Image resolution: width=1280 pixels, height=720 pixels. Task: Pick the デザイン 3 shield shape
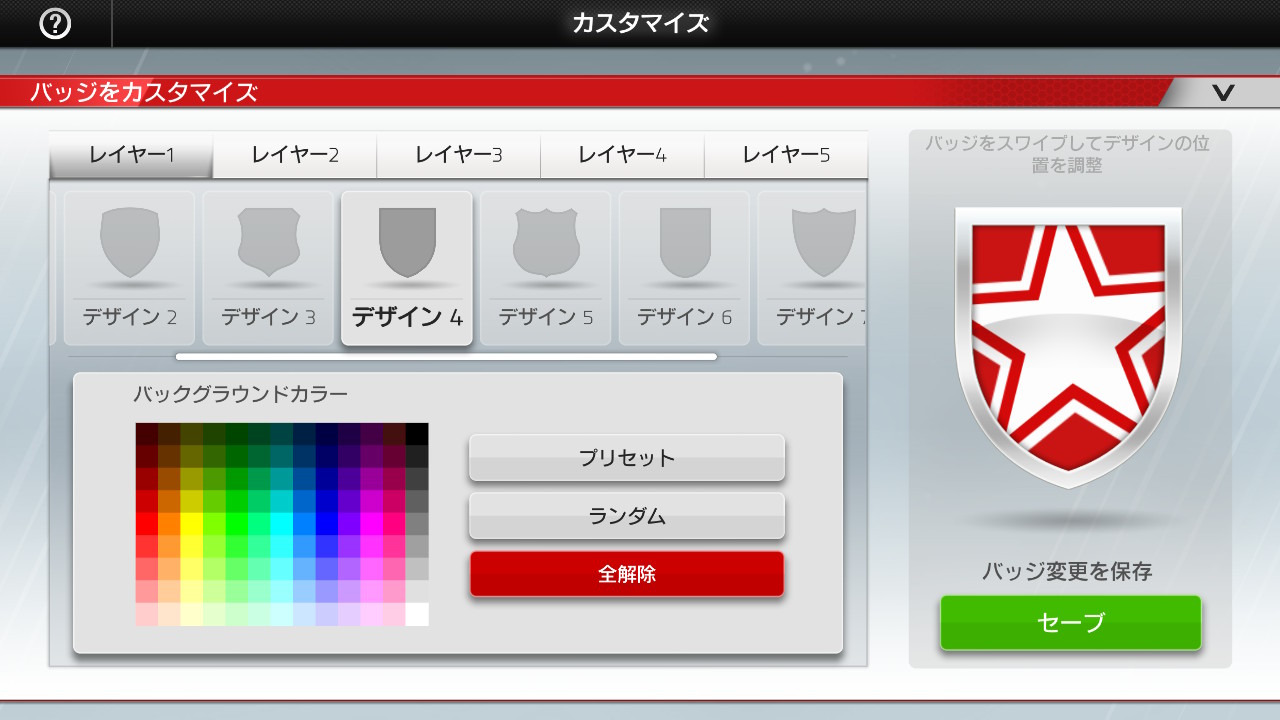click(268, 268)
